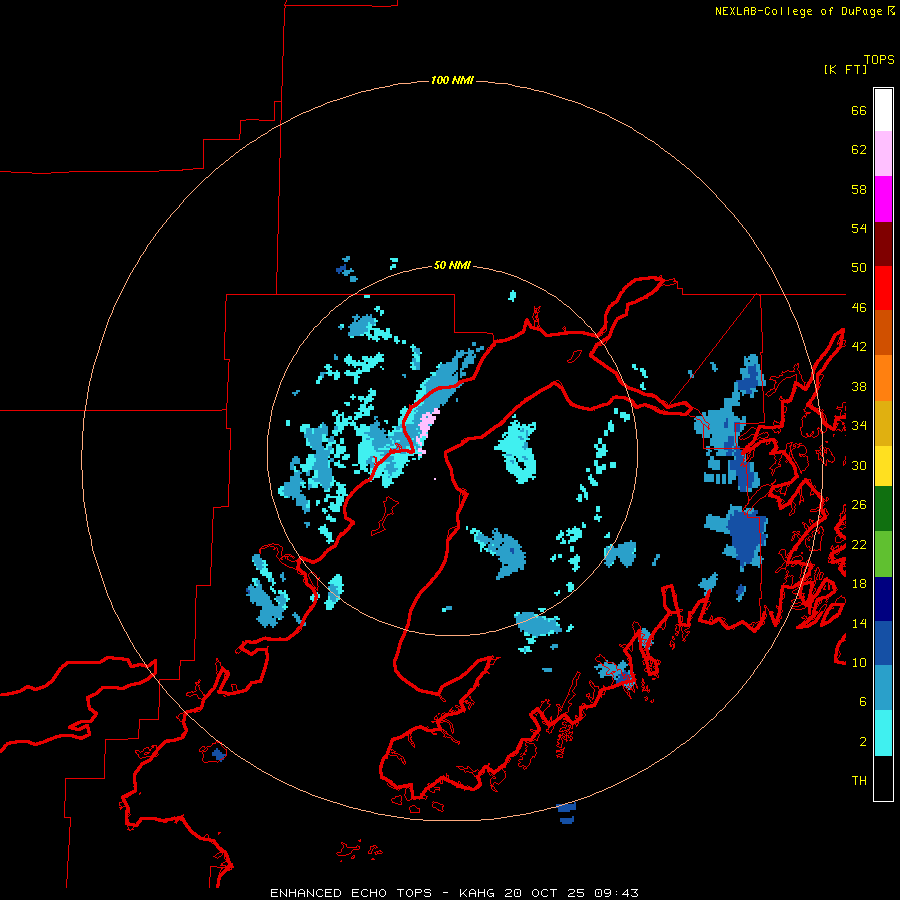Click the medium blue scale swatch
The height and width of the screenshot is (900, 900).
(x=883, y=643)
